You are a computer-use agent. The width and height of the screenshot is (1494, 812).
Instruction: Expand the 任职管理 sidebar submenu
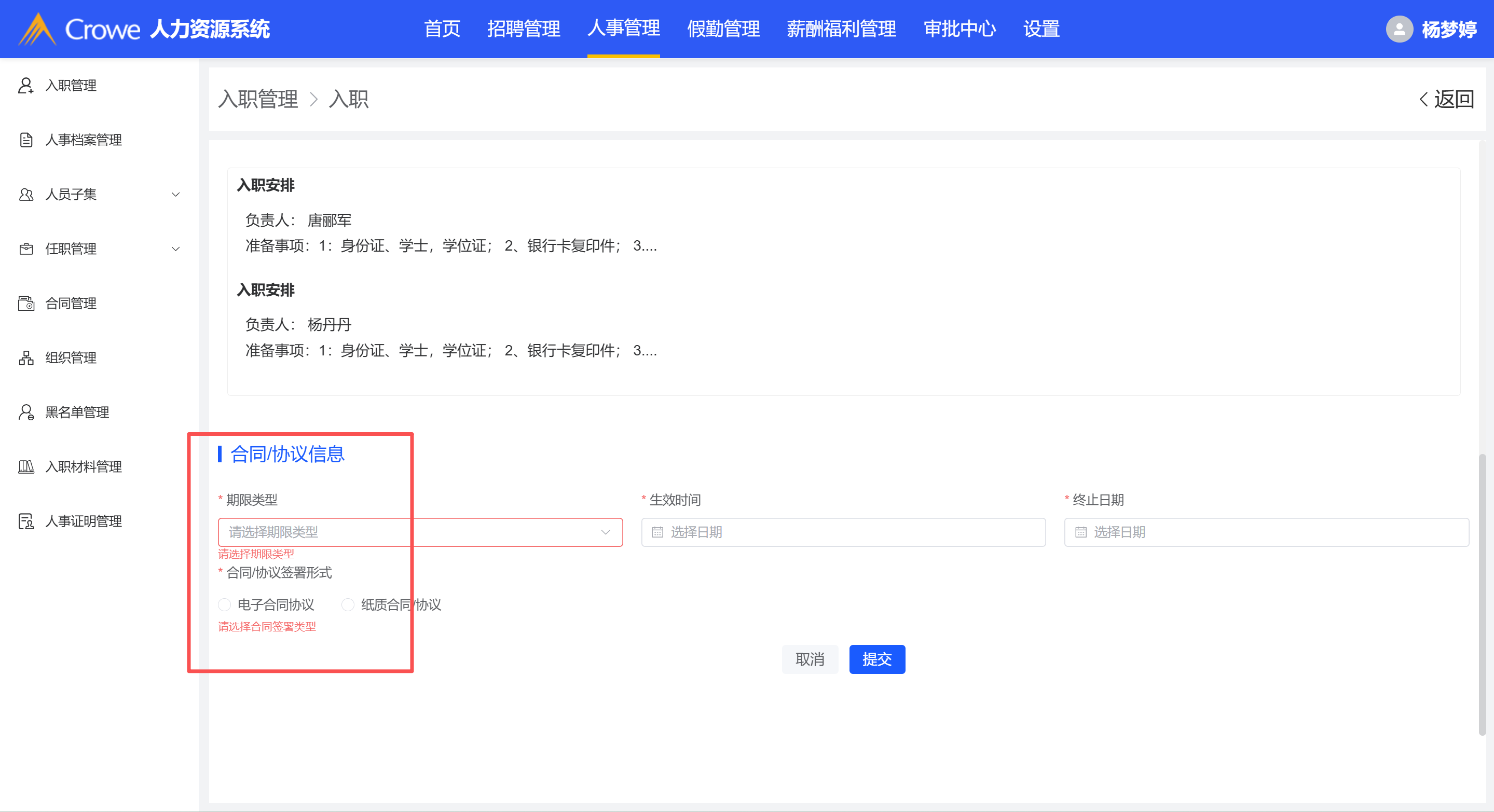click(176, 249)
